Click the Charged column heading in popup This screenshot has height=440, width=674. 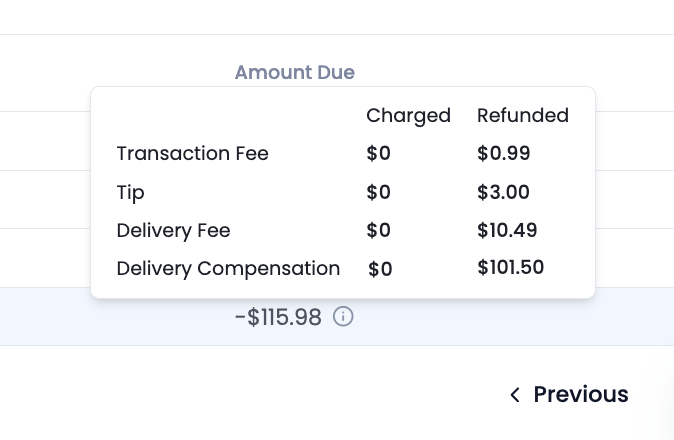click(408, 116)
